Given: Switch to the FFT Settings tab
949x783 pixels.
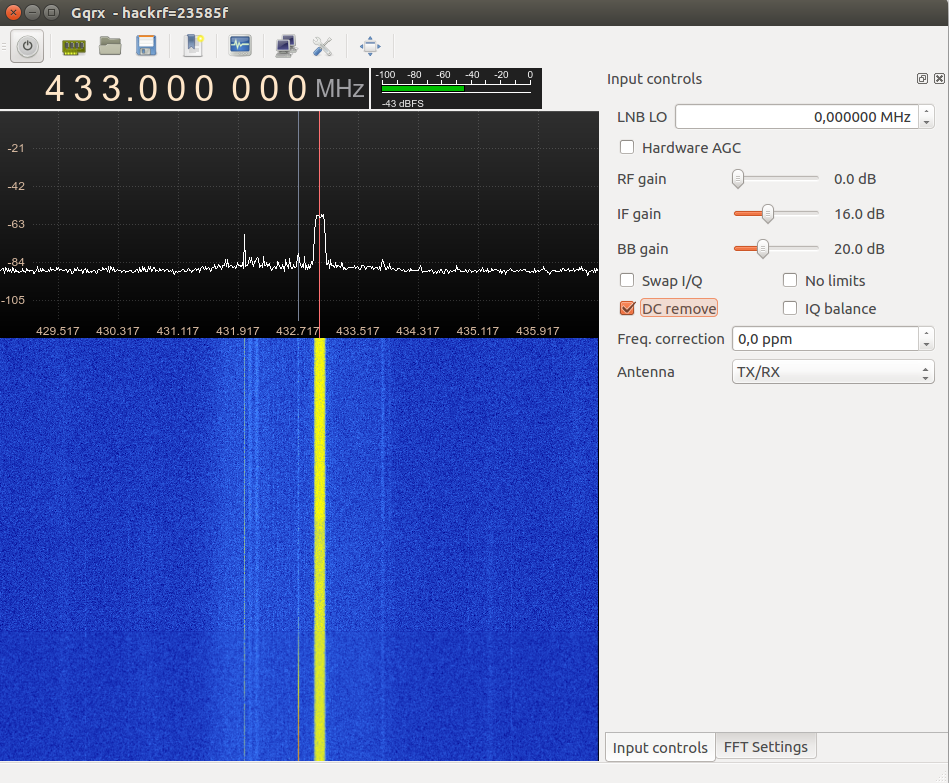Looking at the screenshot, I should tap(765, 746).
